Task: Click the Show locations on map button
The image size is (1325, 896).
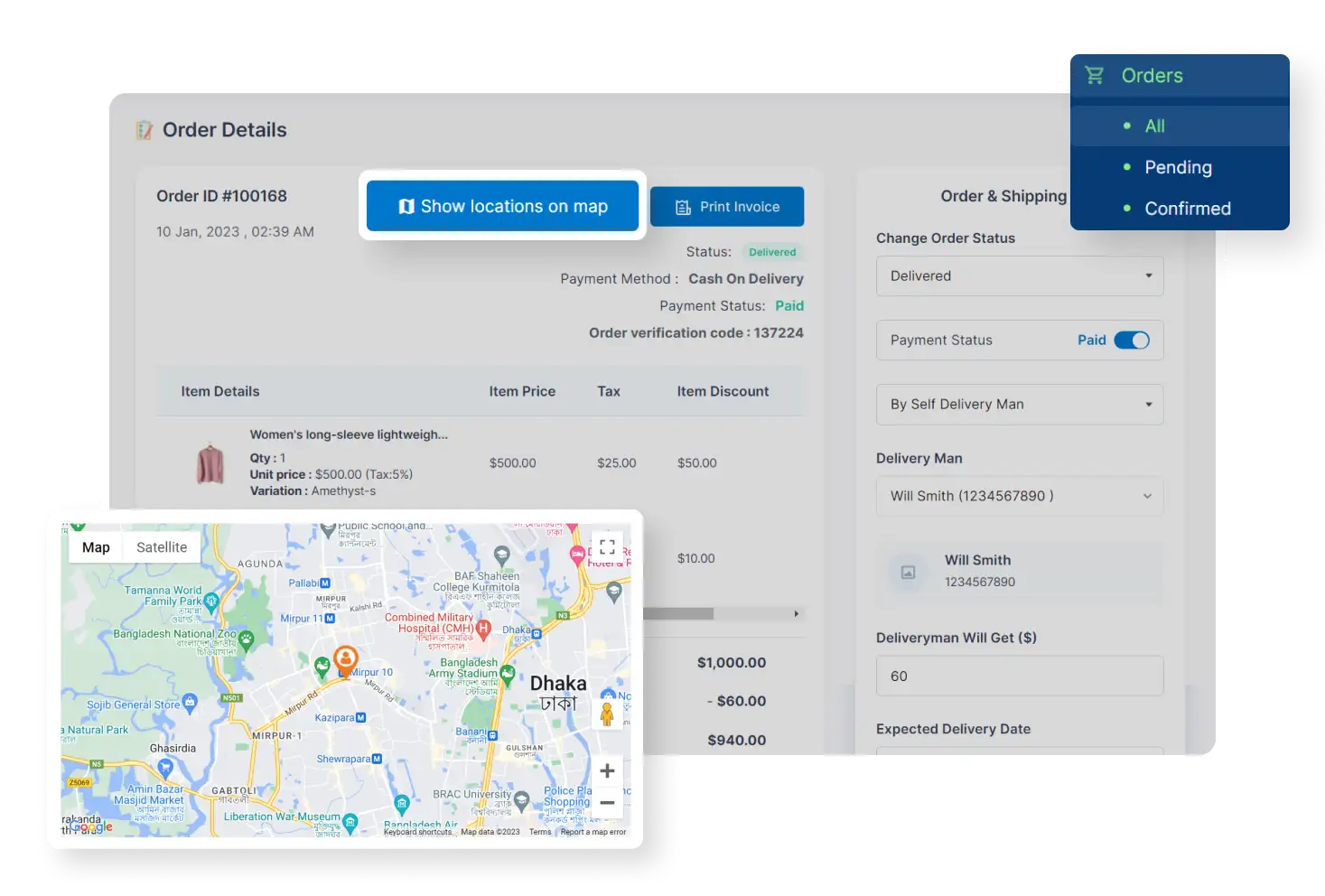Action: (502, 206)
